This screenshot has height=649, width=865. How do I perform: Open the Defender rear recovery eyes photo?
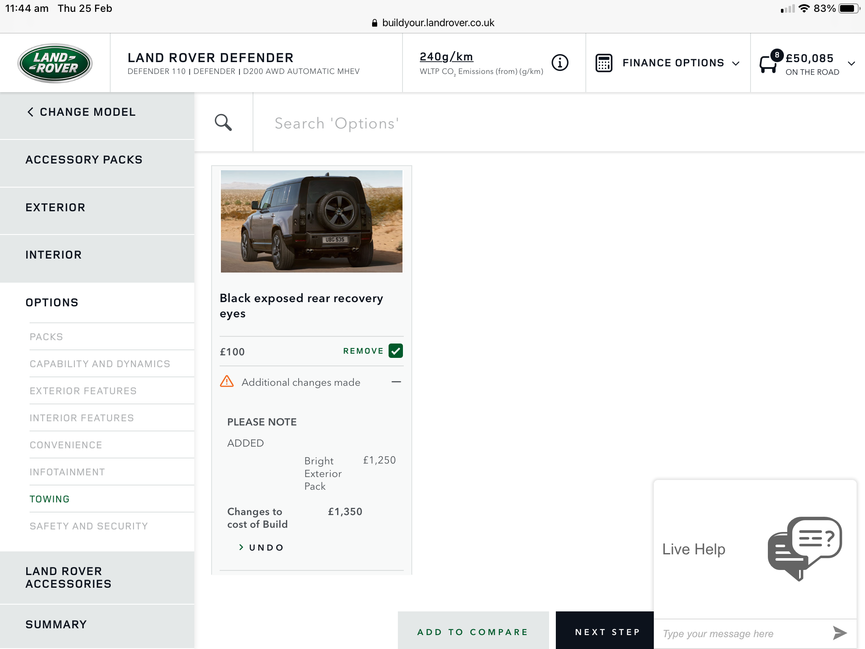(312, 221)
